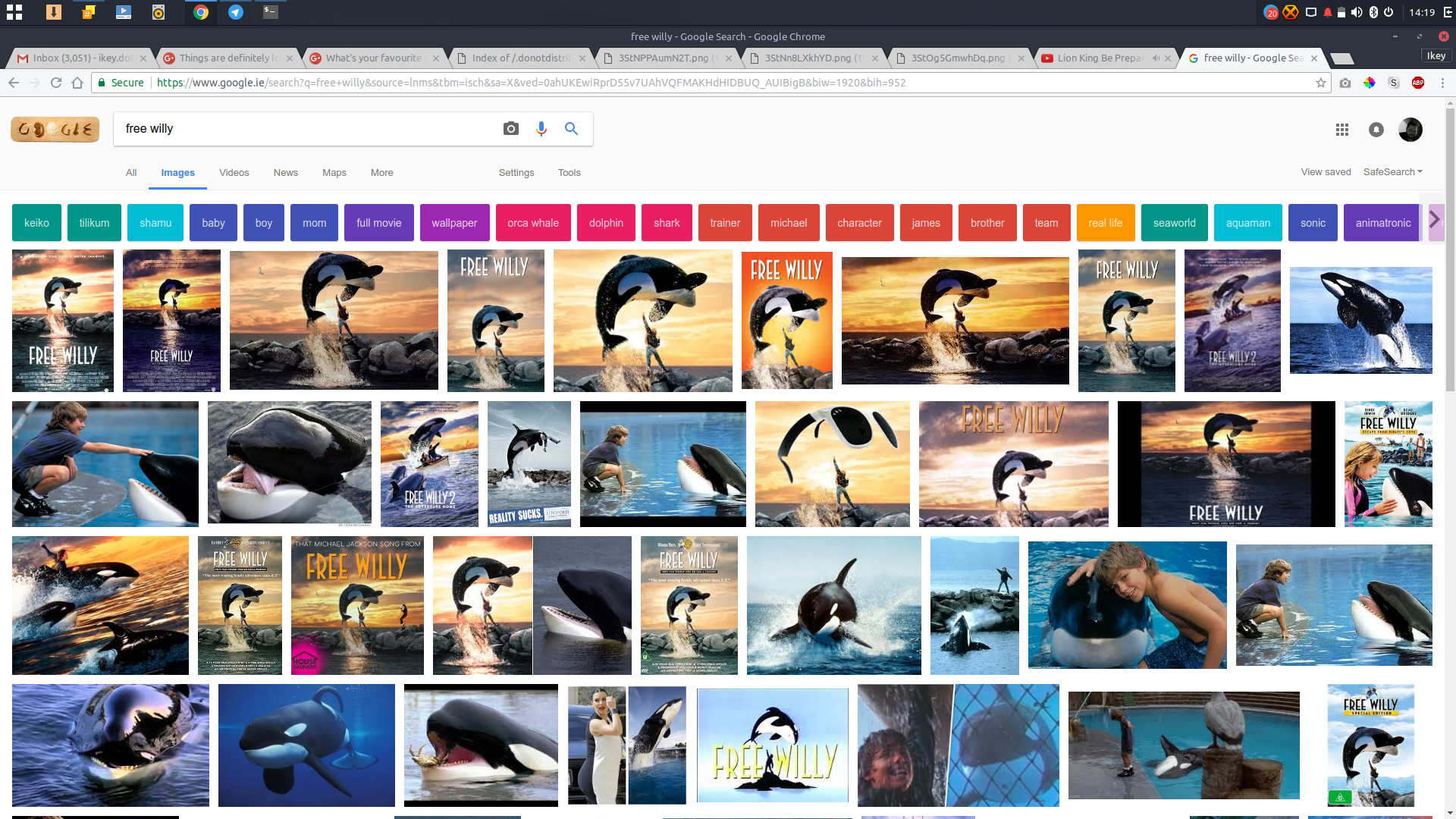The width and height of the screenshot is (1456, 819).
Task: Filter results by keiko chip
Action: [x=36, y=223]
